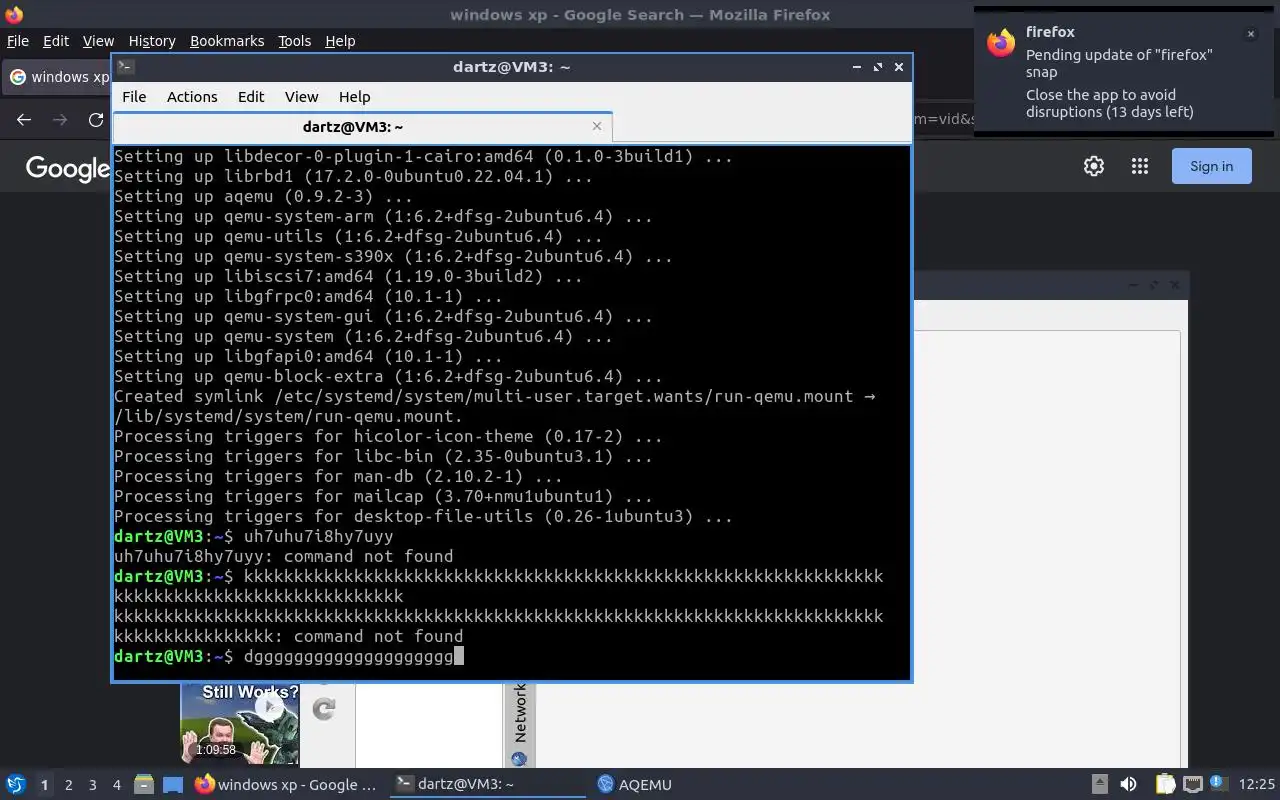Viewport: 1280px width, 800px height.
Task: Open the Firefox History menu
Action: (x=152, y=41)
